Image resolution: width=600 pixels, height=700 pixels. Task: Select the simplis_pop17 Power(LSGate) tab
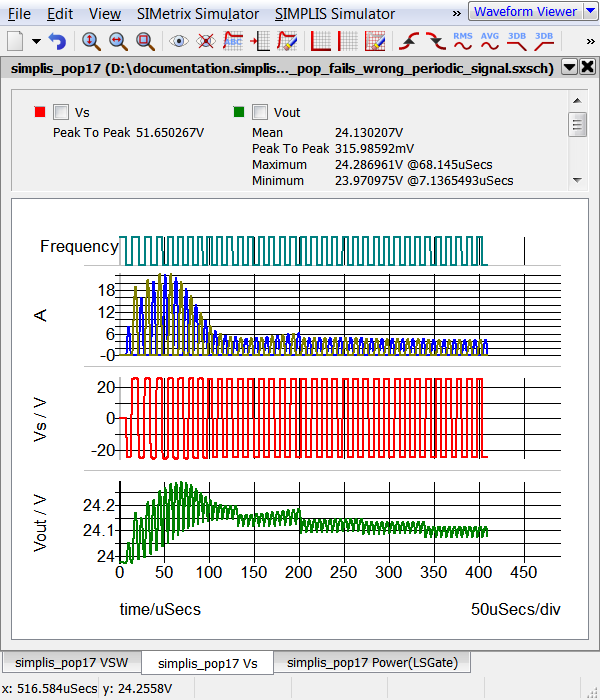point(365,662)
